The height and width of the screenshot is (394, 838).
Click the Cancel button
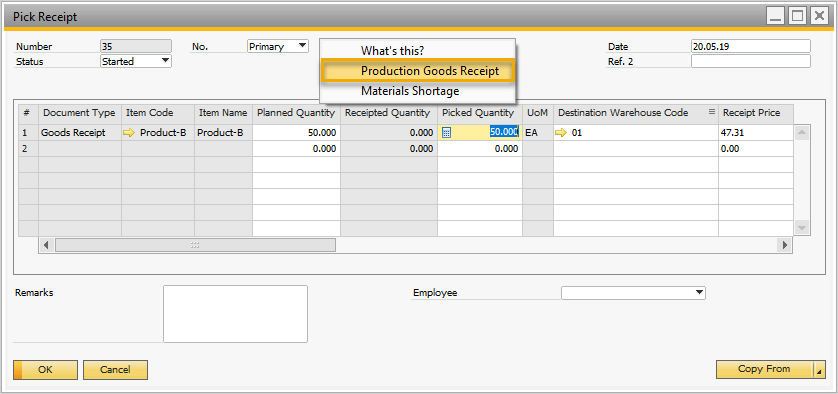[115, 369]
